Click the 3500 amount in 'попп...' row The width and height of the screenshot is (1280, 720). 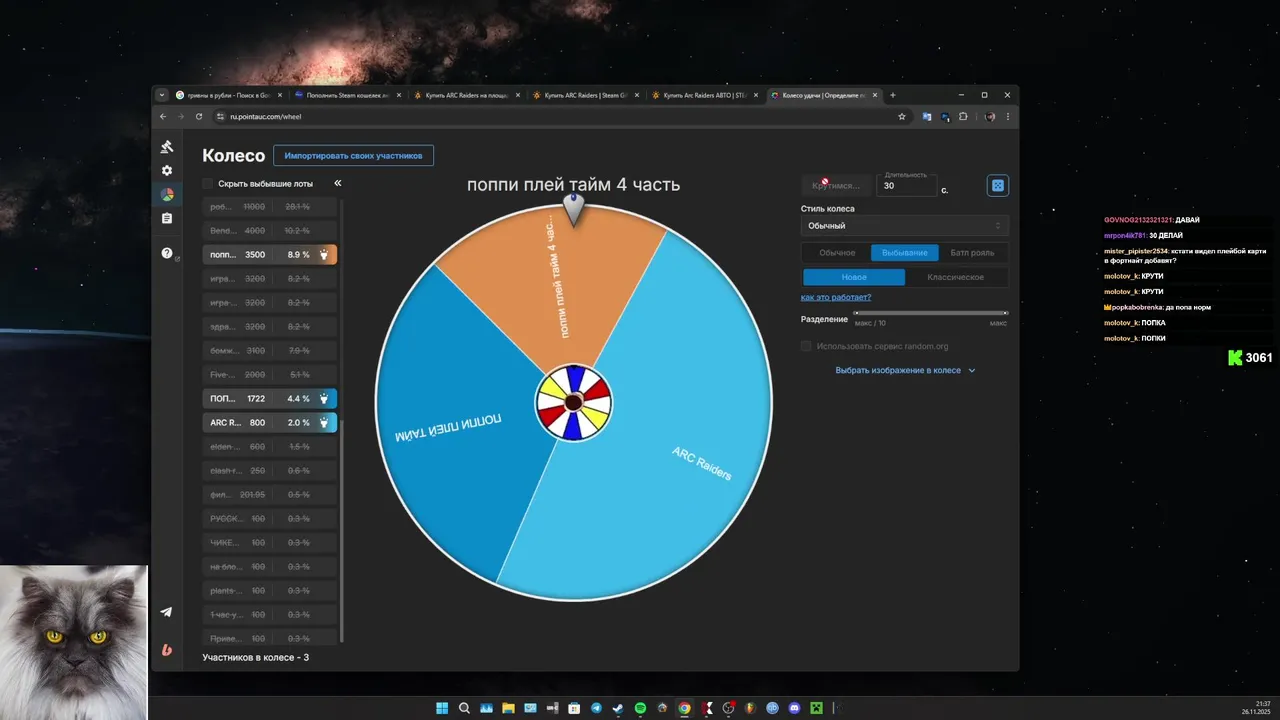click(255, 255)
